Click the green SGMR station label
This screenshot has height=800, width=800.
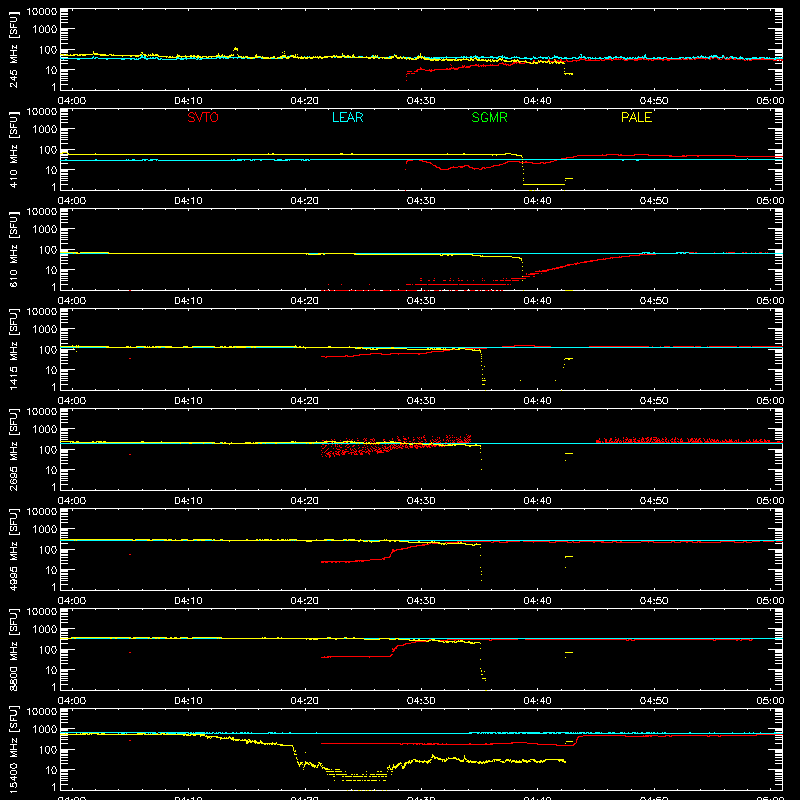(489, 117)
